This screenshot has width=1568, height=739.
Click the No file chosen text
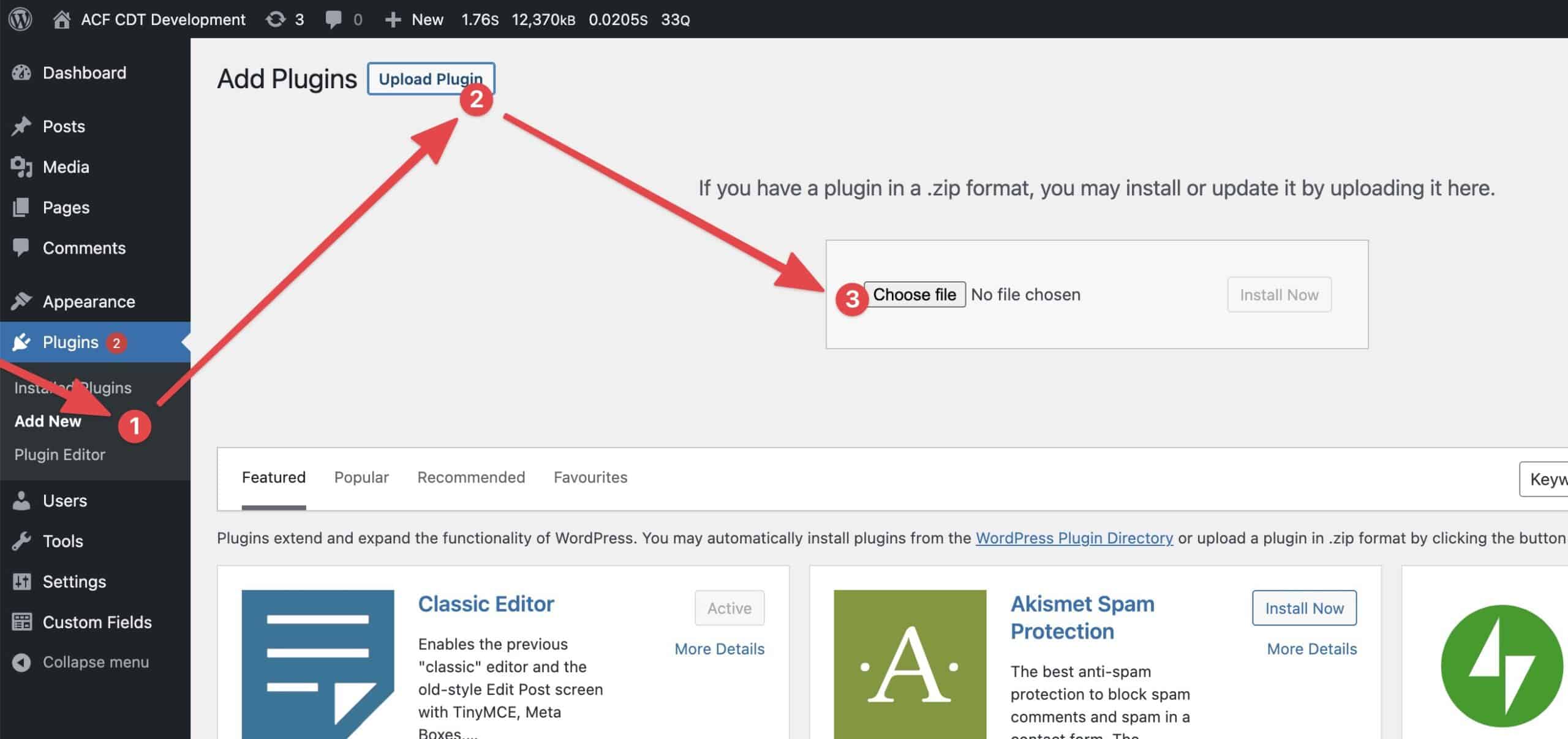click(x=1025, y=295)
